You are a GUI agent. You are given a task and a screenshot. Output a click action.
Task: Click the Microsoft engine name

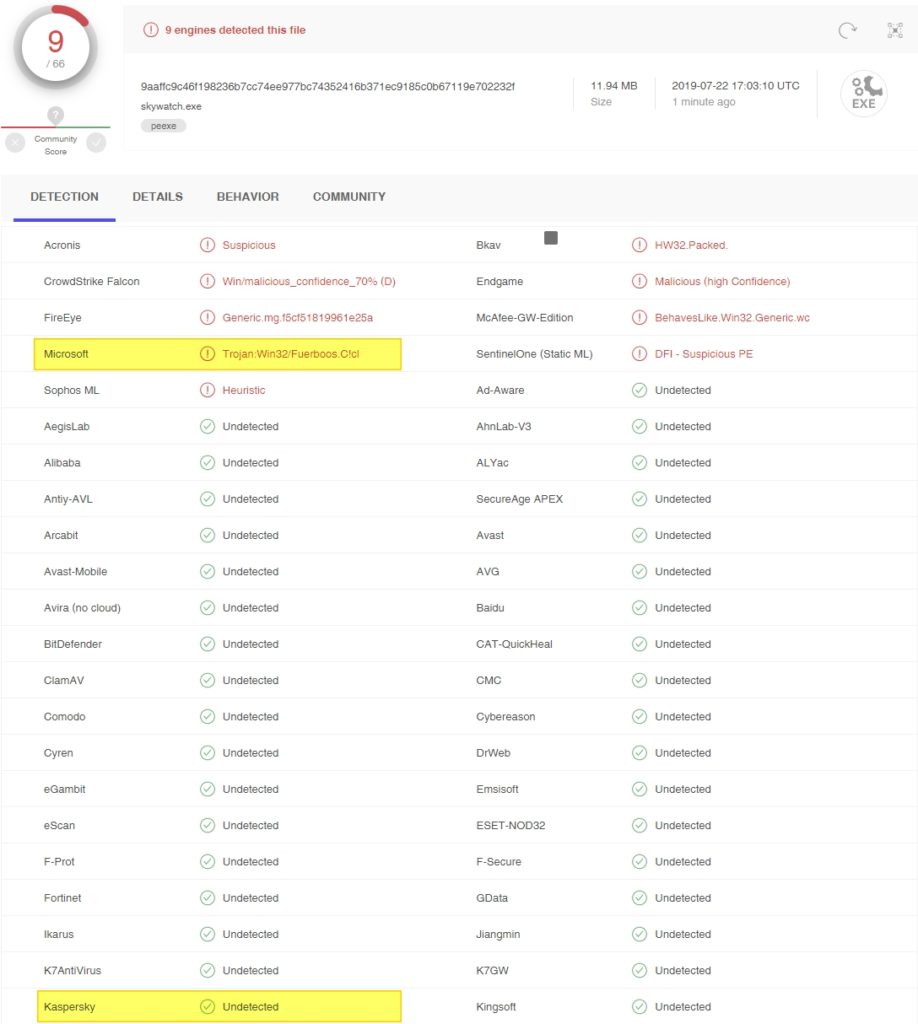[66, 354]
